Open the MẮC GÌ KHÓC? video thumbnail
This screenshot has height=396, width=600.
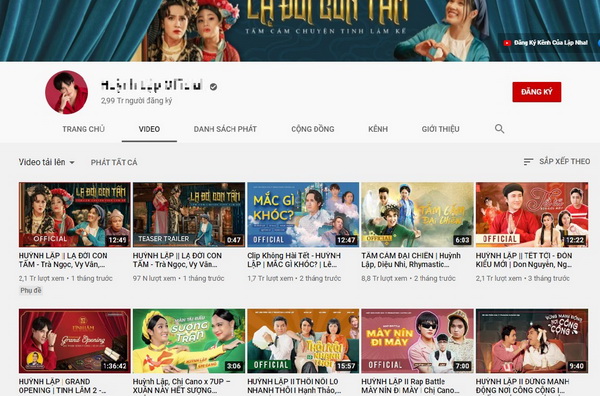pyautogui.click(x=303, y=214)
